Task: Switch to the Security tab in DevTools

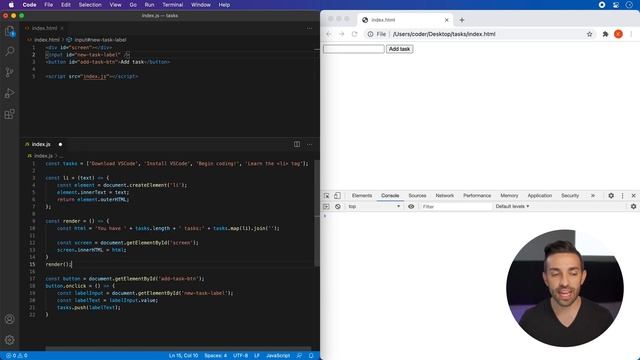Action: 570,196
